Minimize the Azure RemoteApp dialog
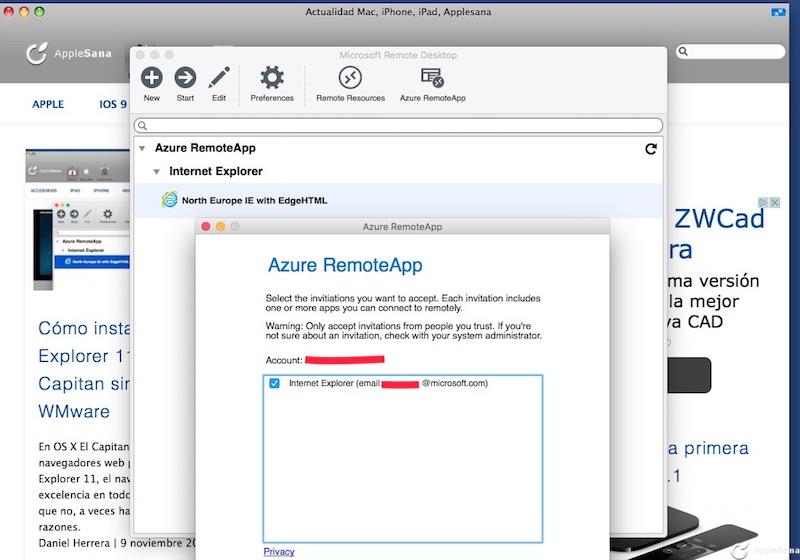This screenshot has height=560, width=800. 220,226
